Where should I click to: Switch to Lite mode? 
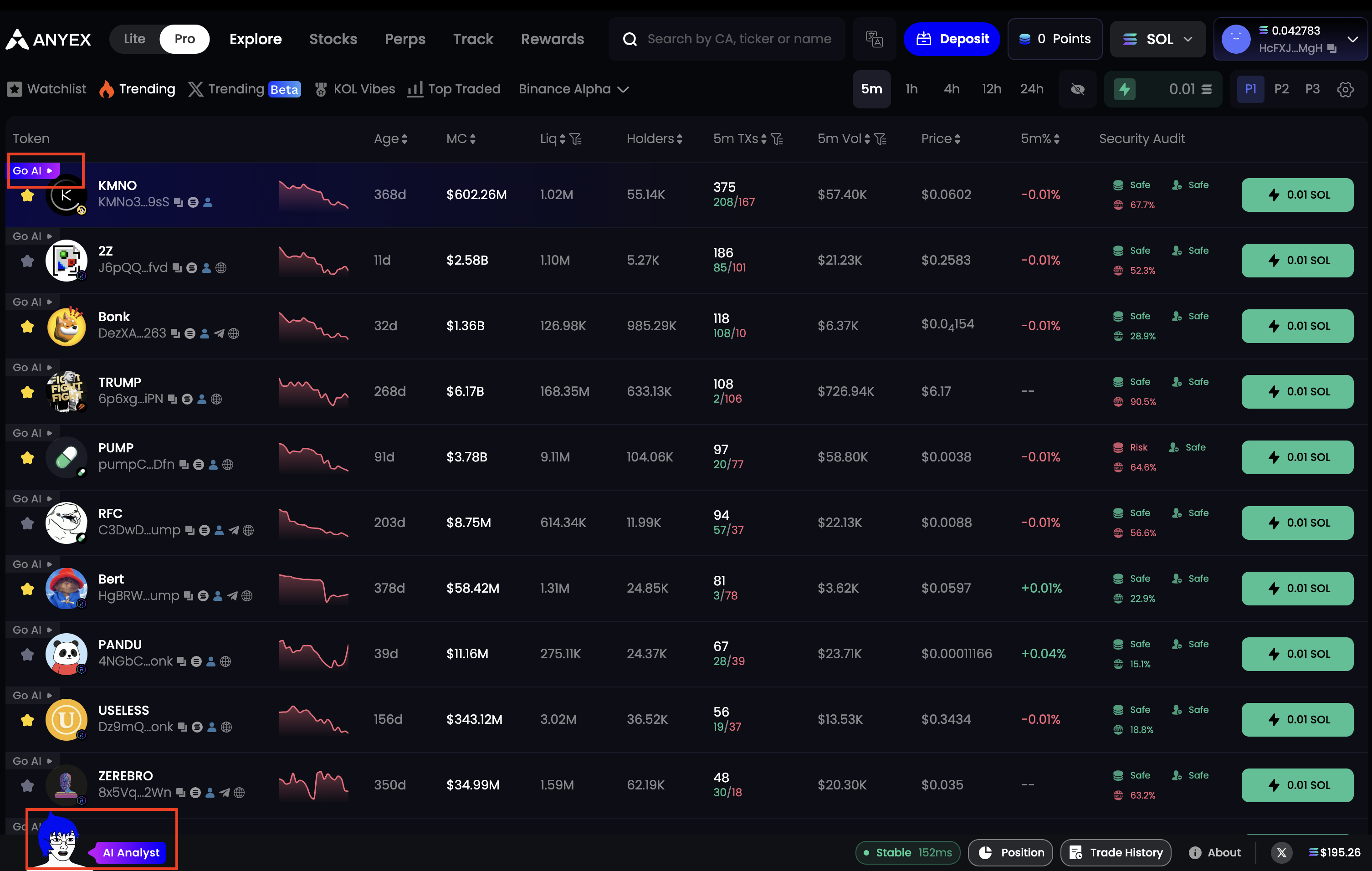(x=134, y=39)
